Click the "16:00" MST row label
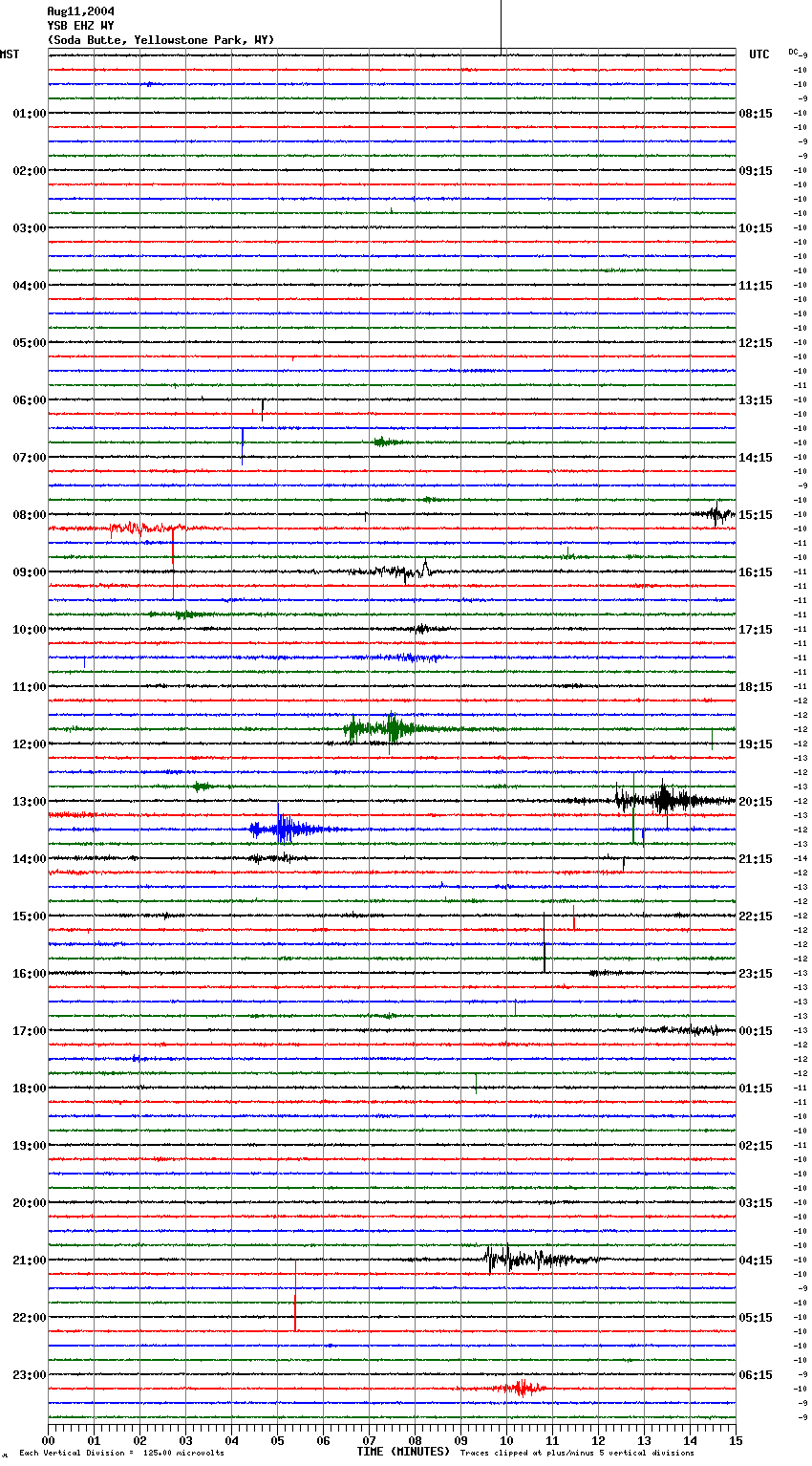 [30, 974]
